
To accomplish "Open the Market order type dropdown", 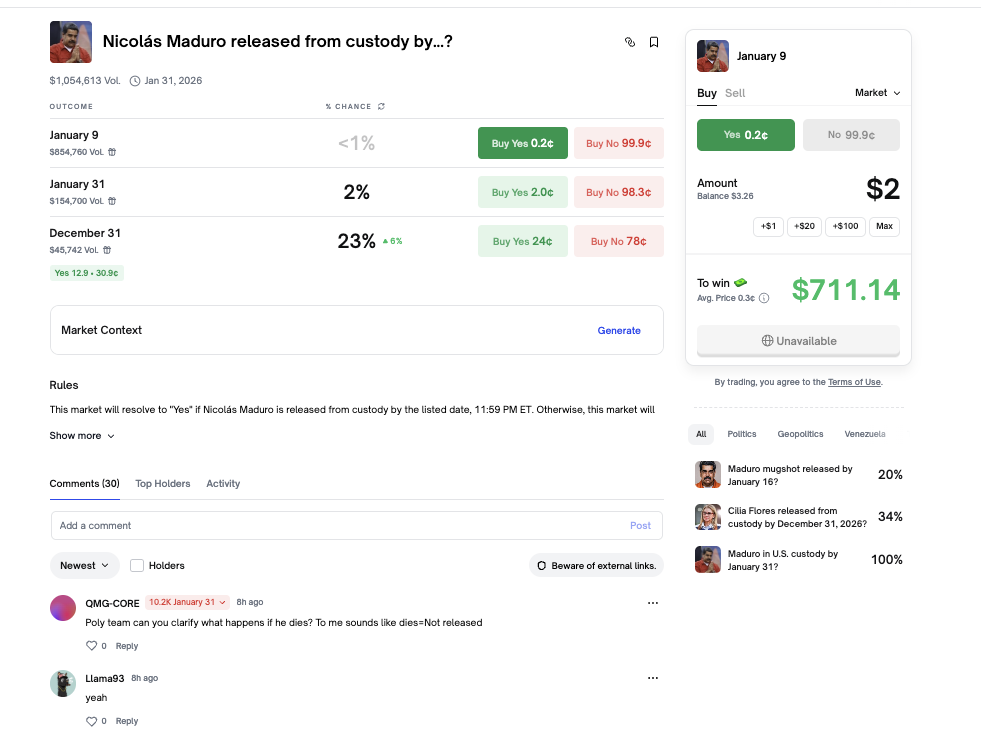I will [x=877, y=93].
